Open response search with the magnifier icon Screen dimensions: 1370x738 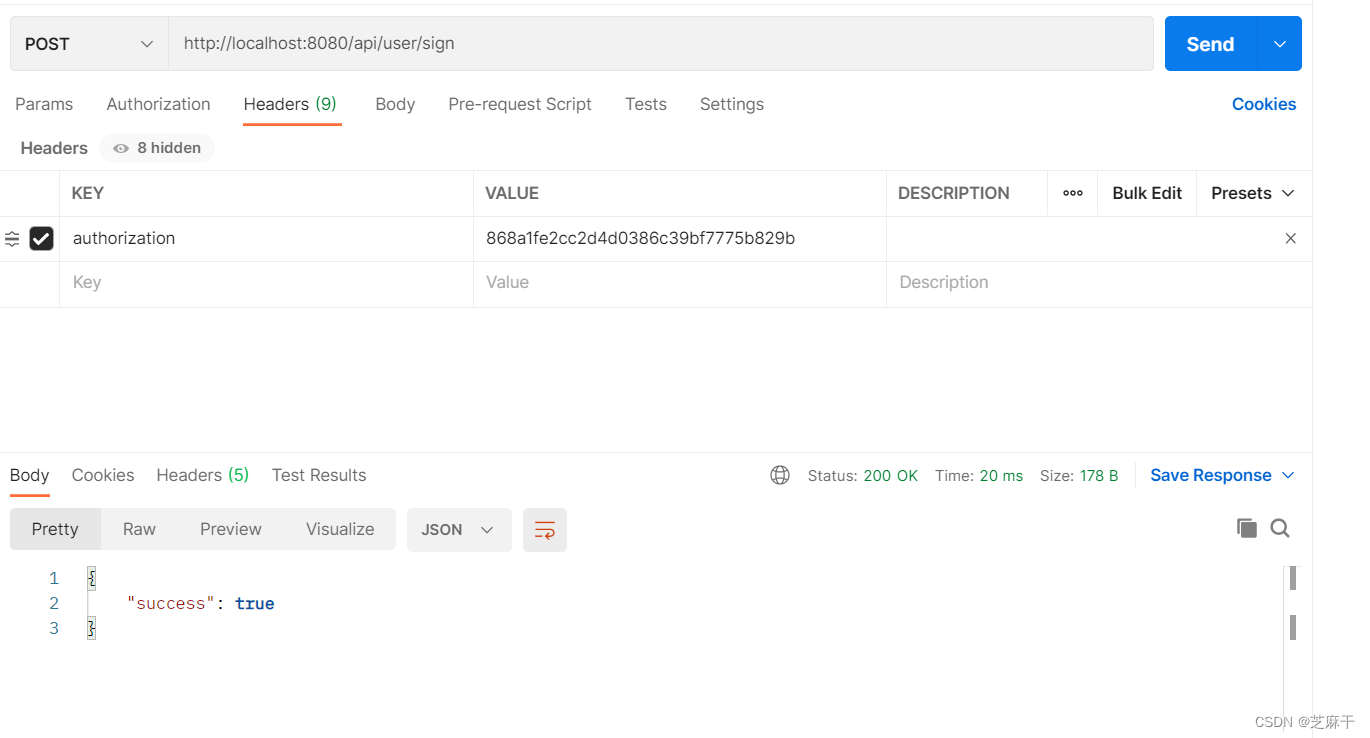click(1281, 528)
